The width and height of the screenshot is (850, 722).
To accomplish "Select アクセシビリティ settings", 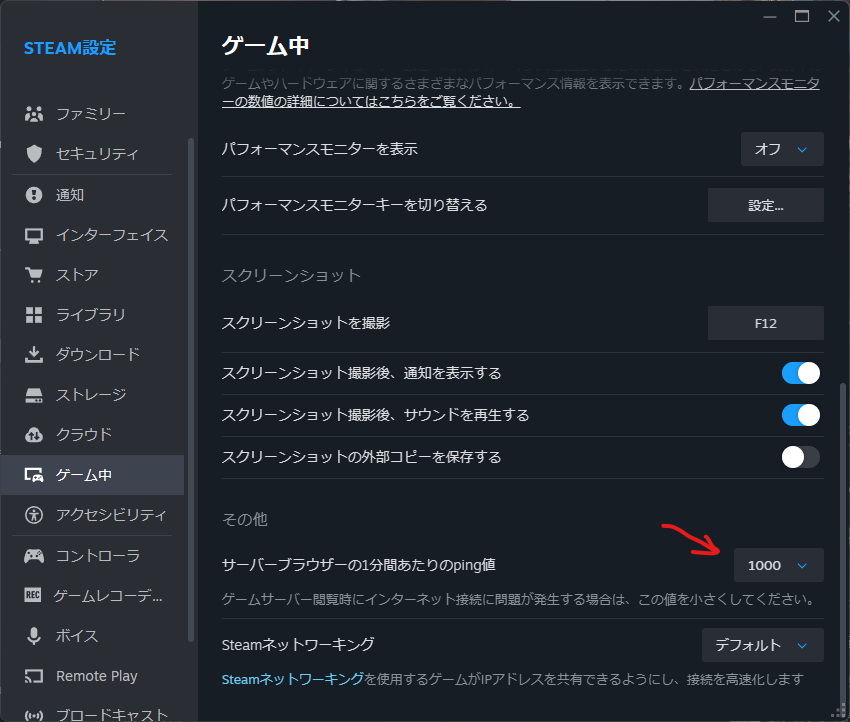I will [92, 515].
